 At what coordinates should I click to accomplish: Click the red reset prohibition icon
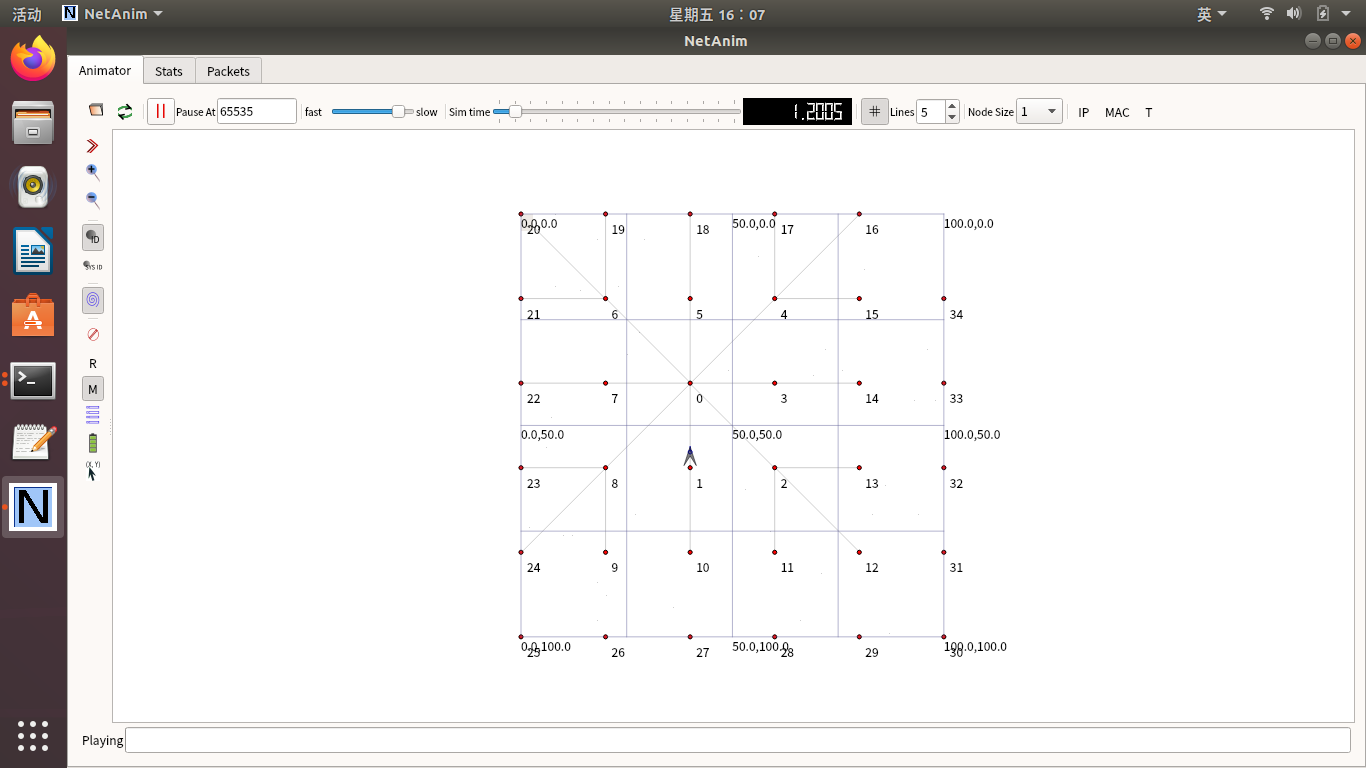(93, 334)
